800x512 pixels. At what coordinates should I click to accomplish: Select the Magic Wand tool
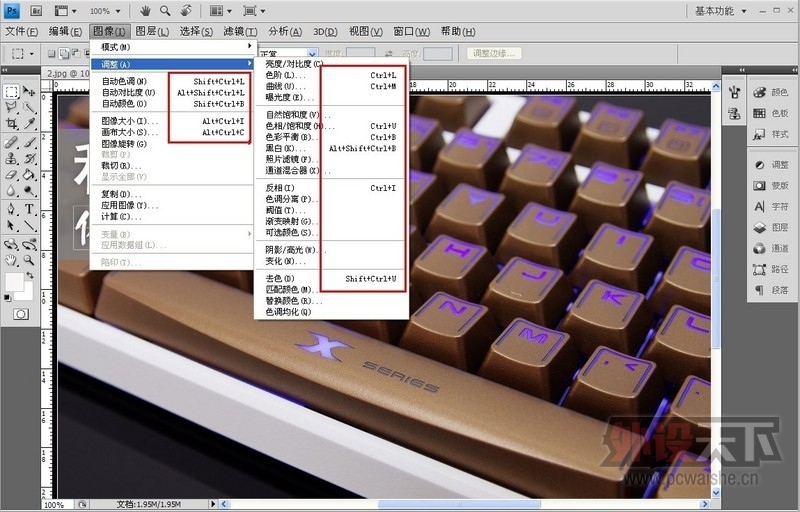pyautogui.click(x=29, y=107)
